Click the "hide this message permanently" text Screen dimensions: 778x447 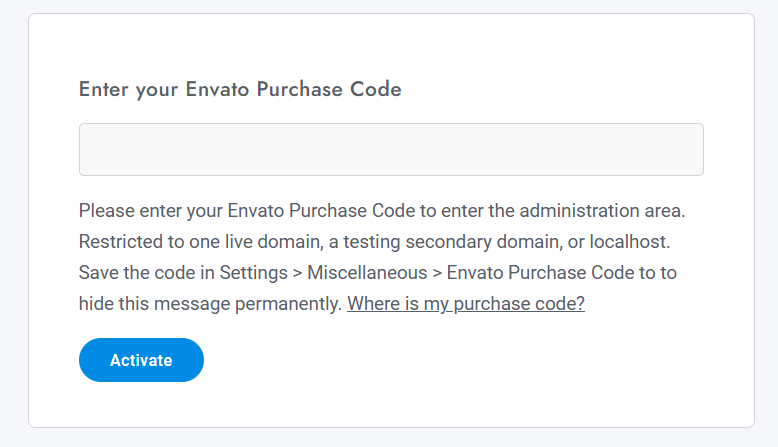(210, 304)
